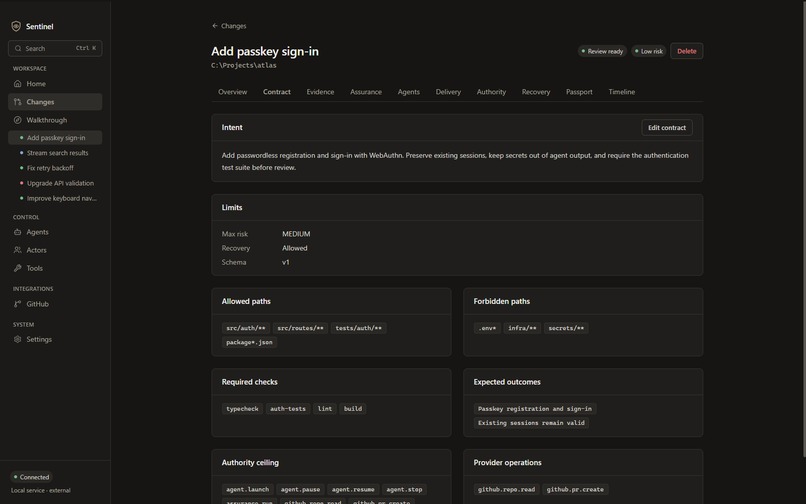Click the infra/** forbidden path chip
The image size is (806, 504).
point(522,328)
